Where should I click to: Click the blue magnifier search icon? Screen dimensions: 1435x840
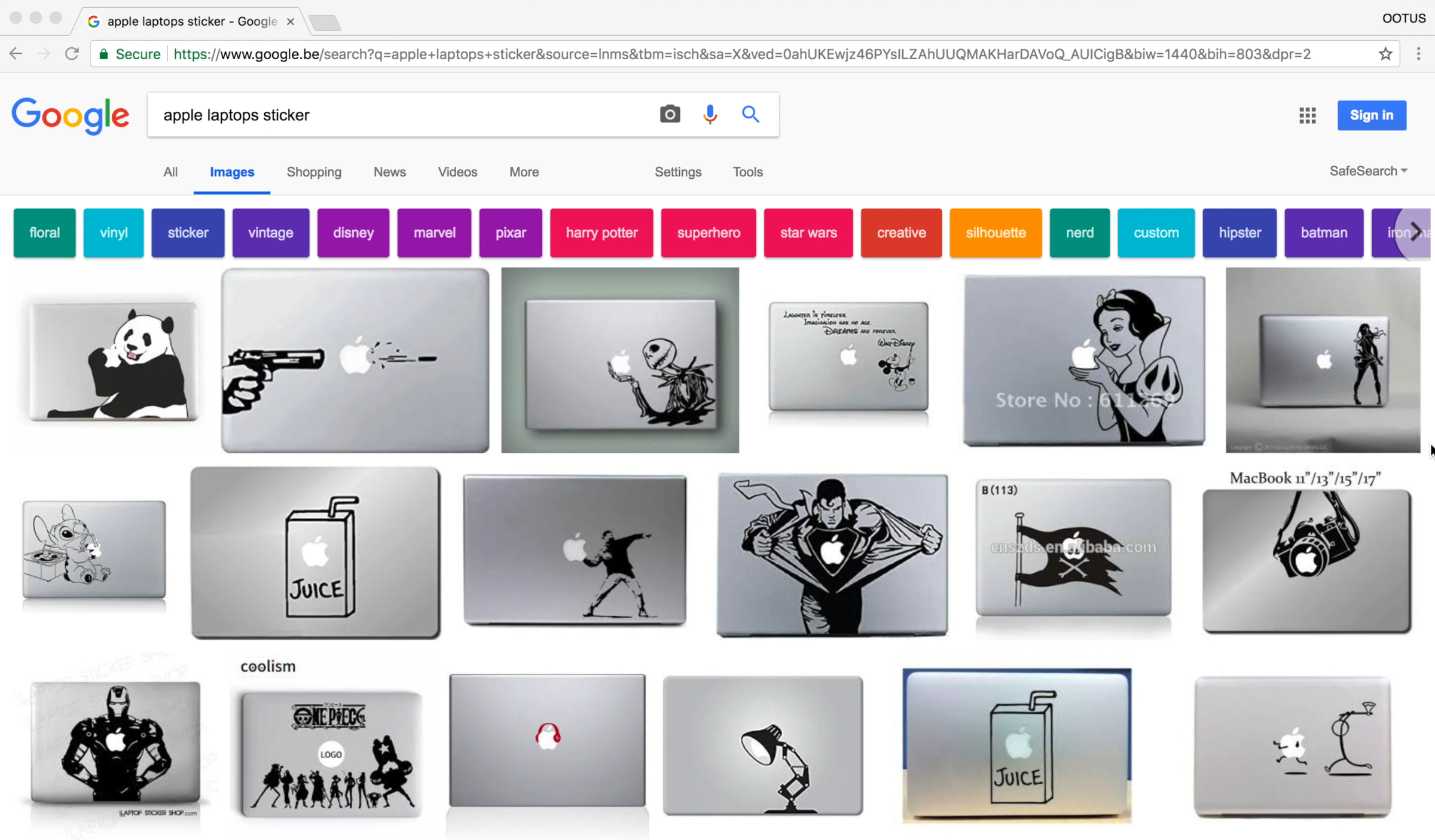(x=750, y=114)
